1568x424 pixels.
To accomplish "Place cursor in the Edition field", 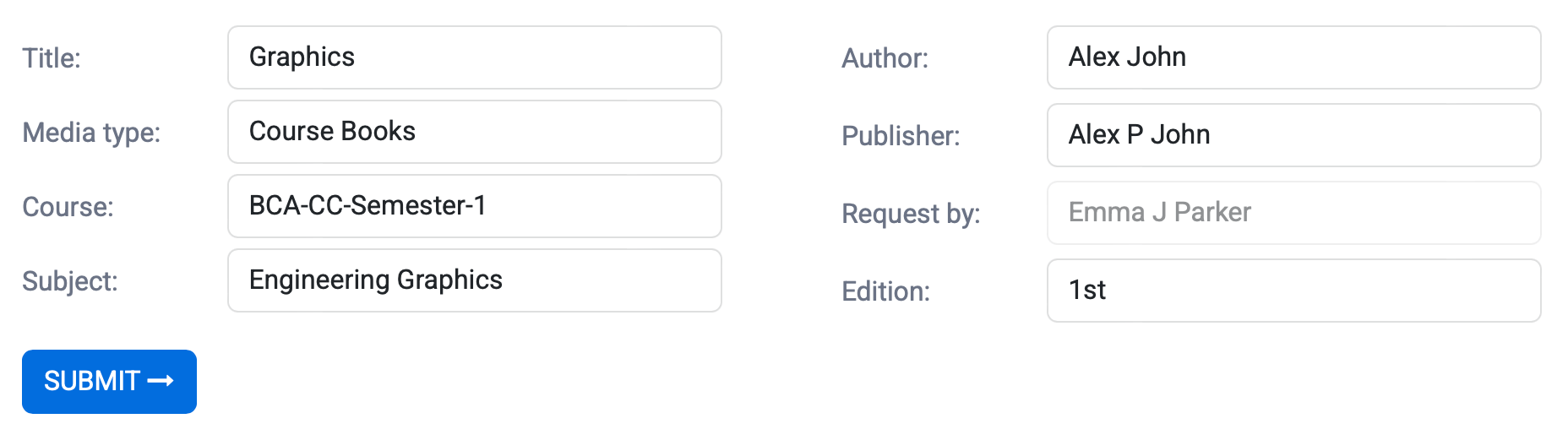I will [x=1293, y=291].
